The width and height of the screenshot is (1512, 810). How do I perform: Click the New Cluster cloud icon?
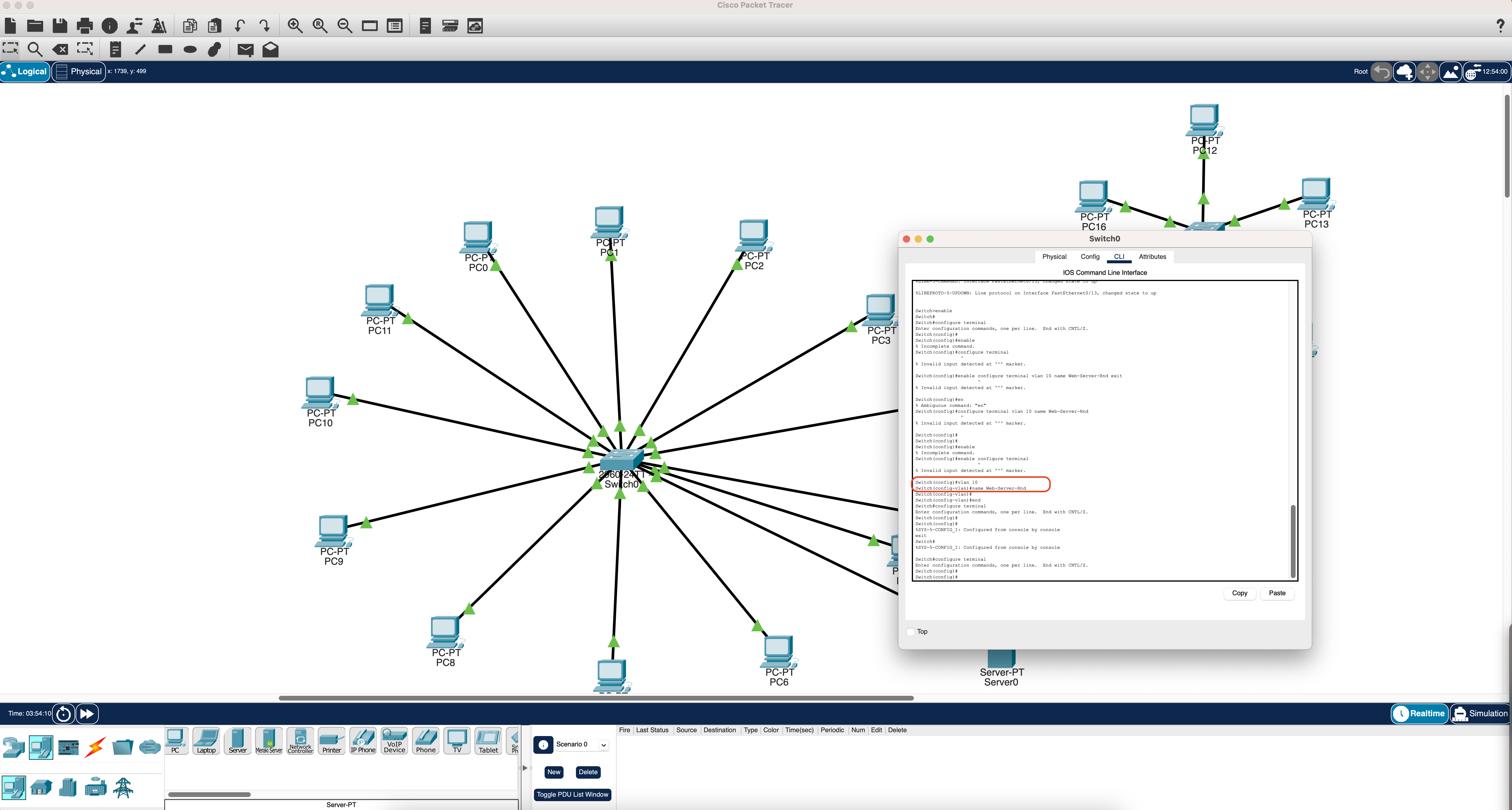pyautogui.click(x=1404, y=72)
